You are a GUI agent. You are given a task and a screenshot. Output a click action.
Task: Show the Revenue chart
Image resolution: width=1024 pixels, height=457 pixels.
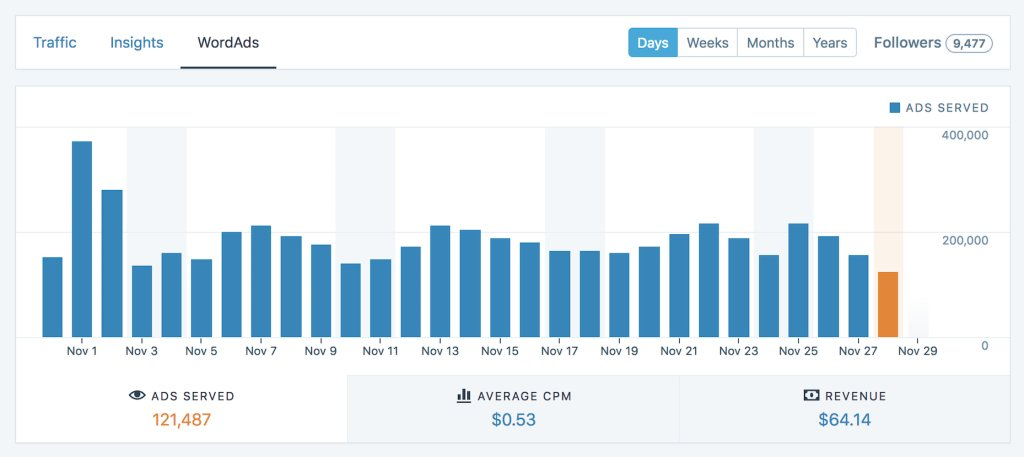coord(844,409)
